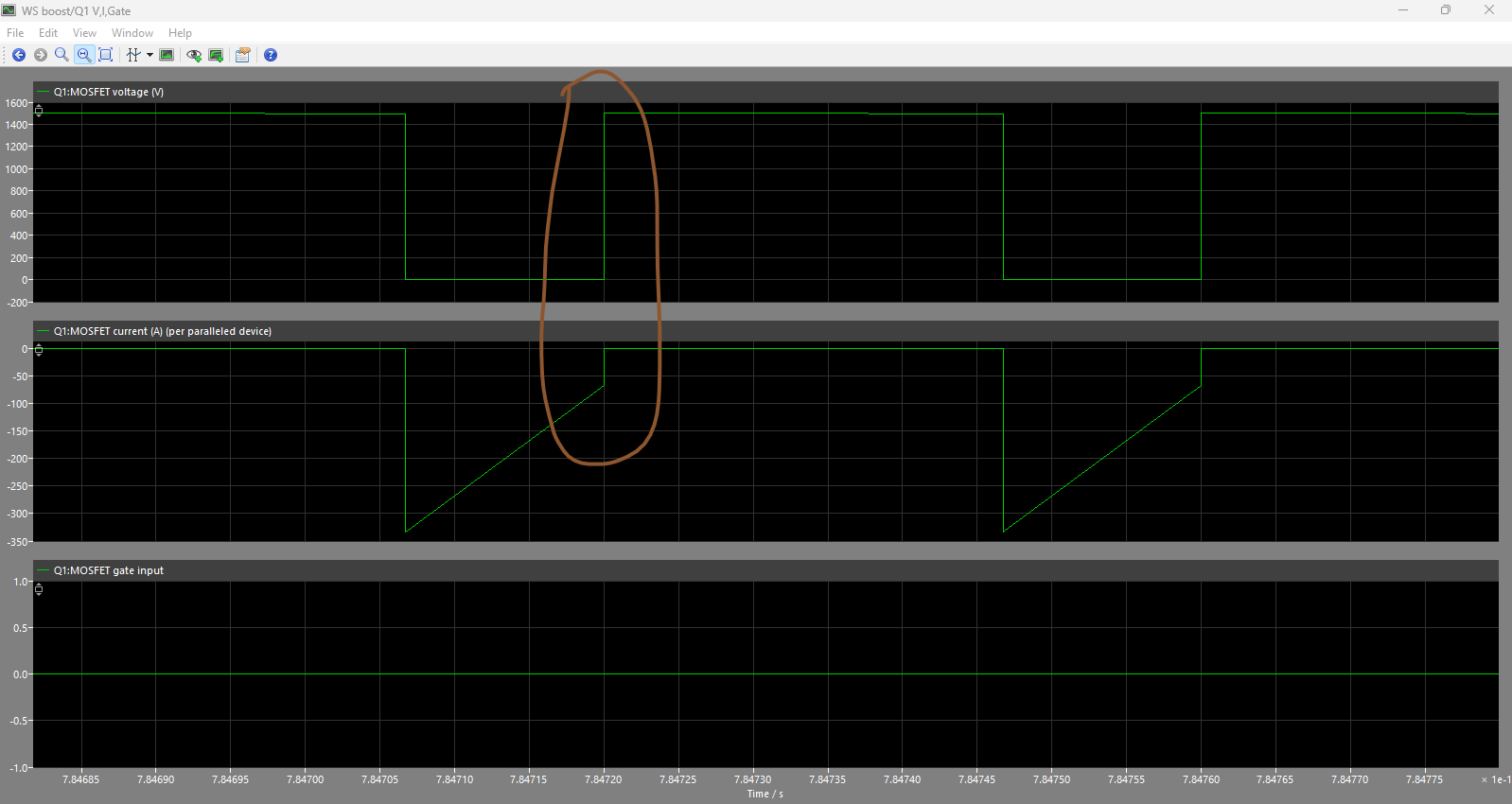Image resolution: width=1512 pixels, height=804 pixels.
Task: Click the -1.0 label on gate y-axis
Action: (19, 767)
